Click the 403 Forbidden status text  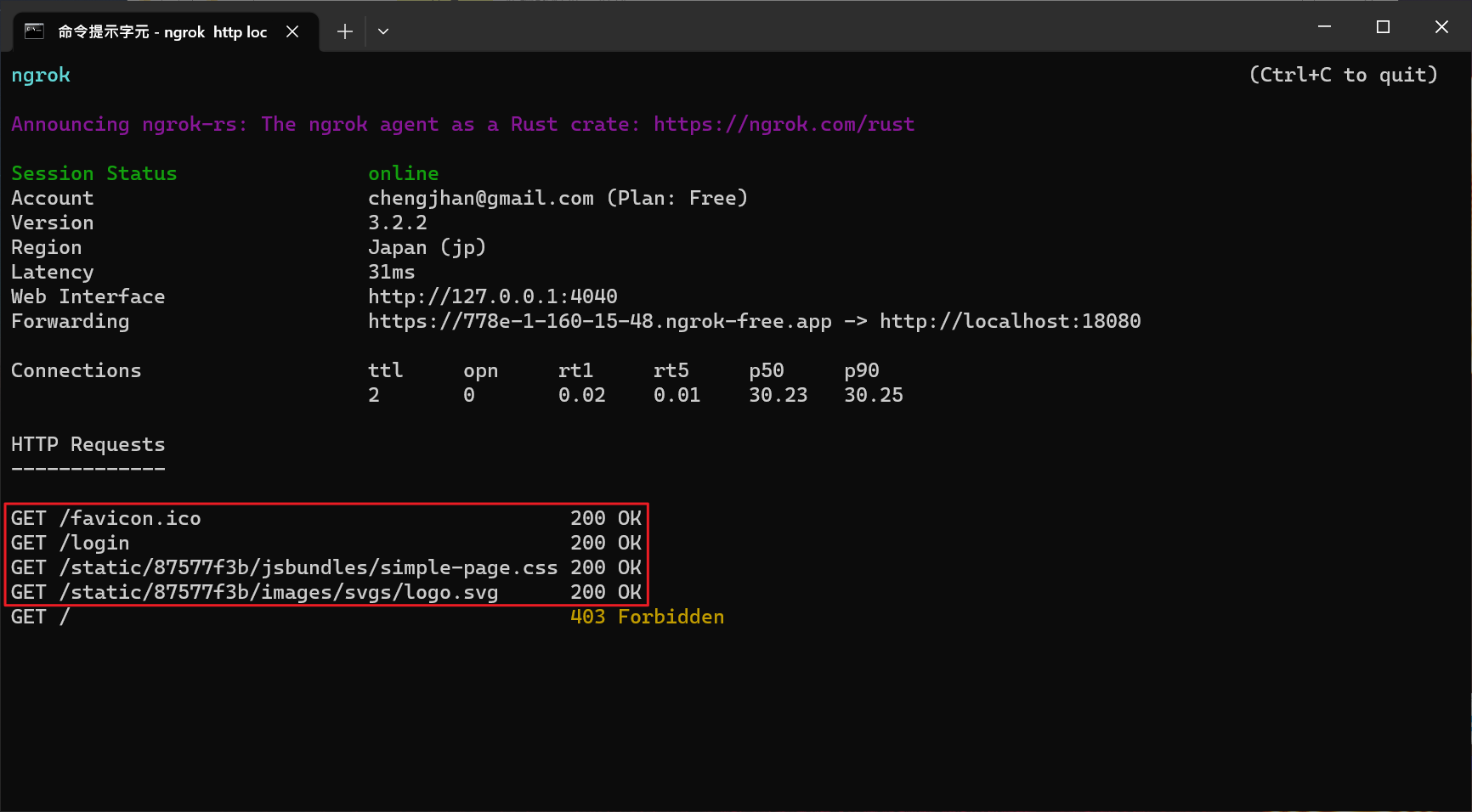point(647,616)
